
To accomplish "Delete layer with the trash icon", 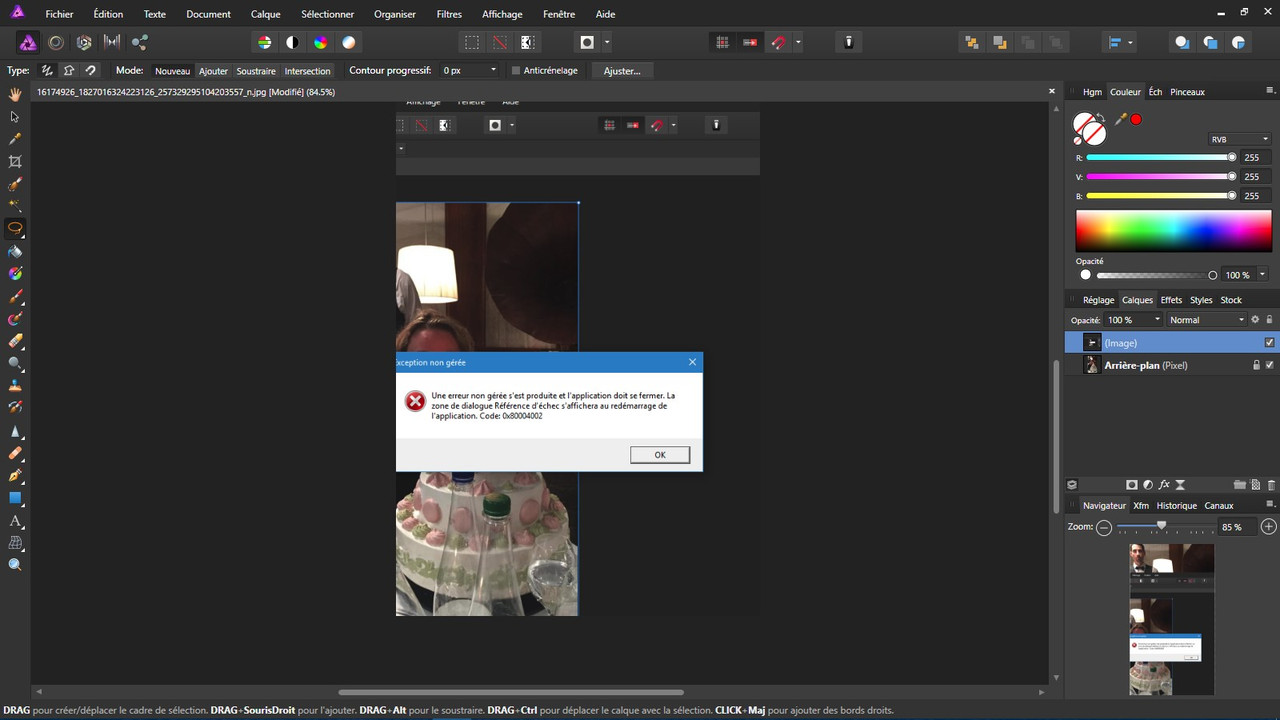I will point(1270,485).
